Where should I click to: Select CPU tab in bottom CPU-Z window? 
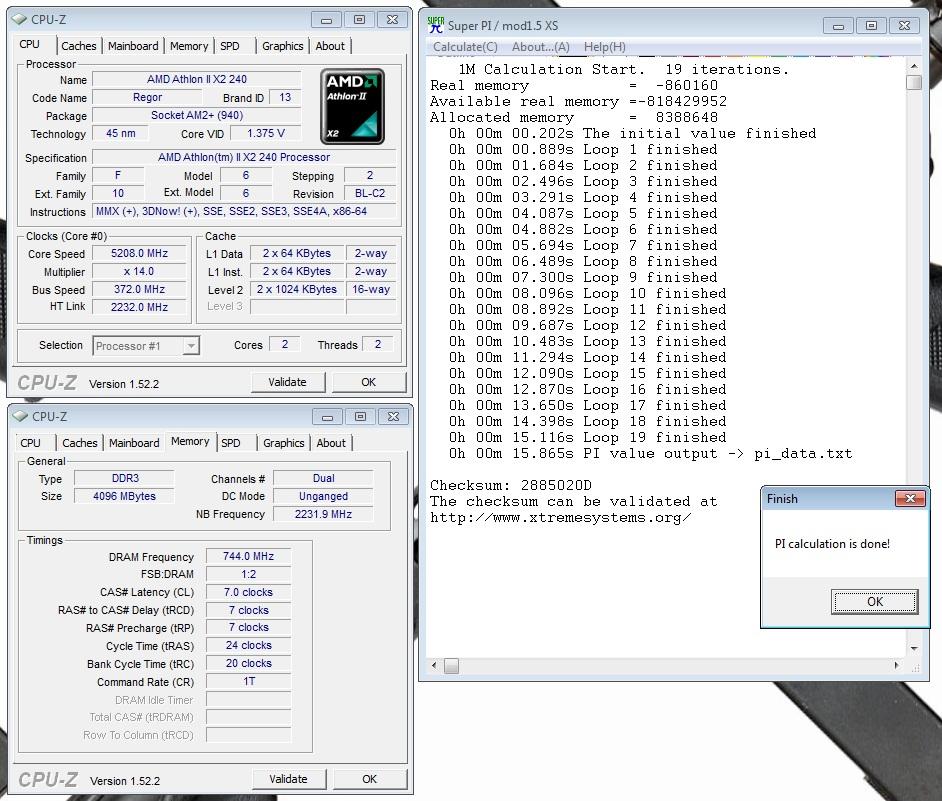click(31, 443)
